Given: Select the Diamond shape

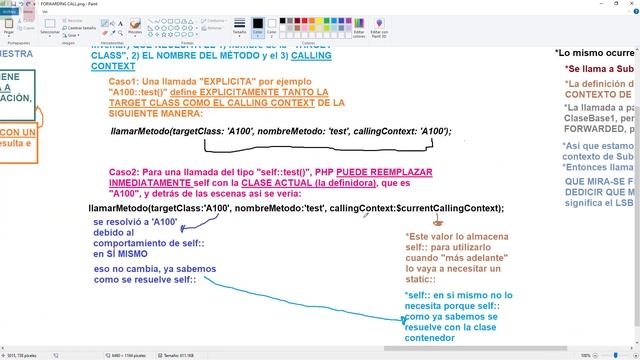Looking at the screenshot, I should coord(157,28).
